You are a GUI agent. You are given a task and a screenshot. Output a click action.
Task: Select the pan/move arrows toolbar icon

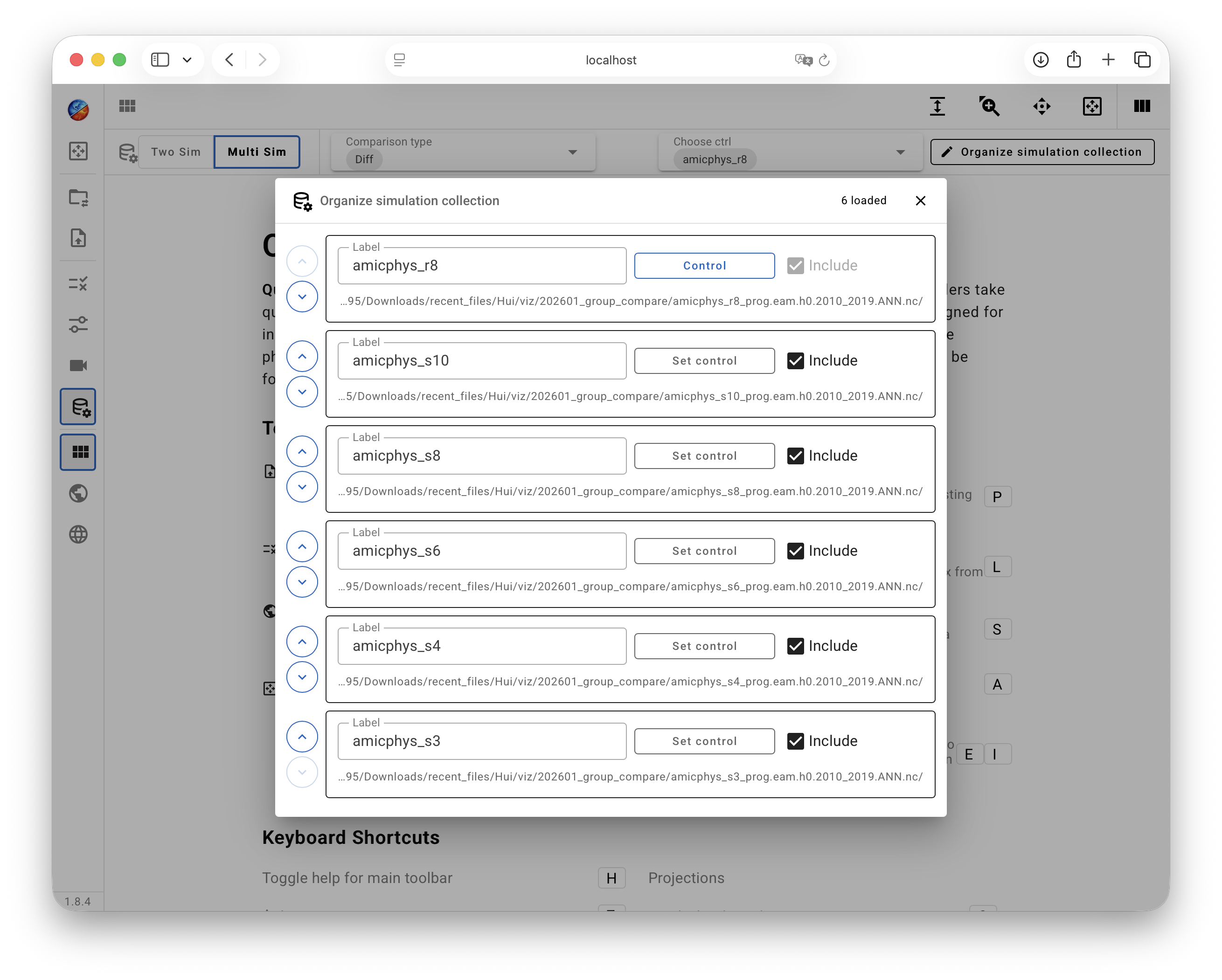pos(1041,106)
